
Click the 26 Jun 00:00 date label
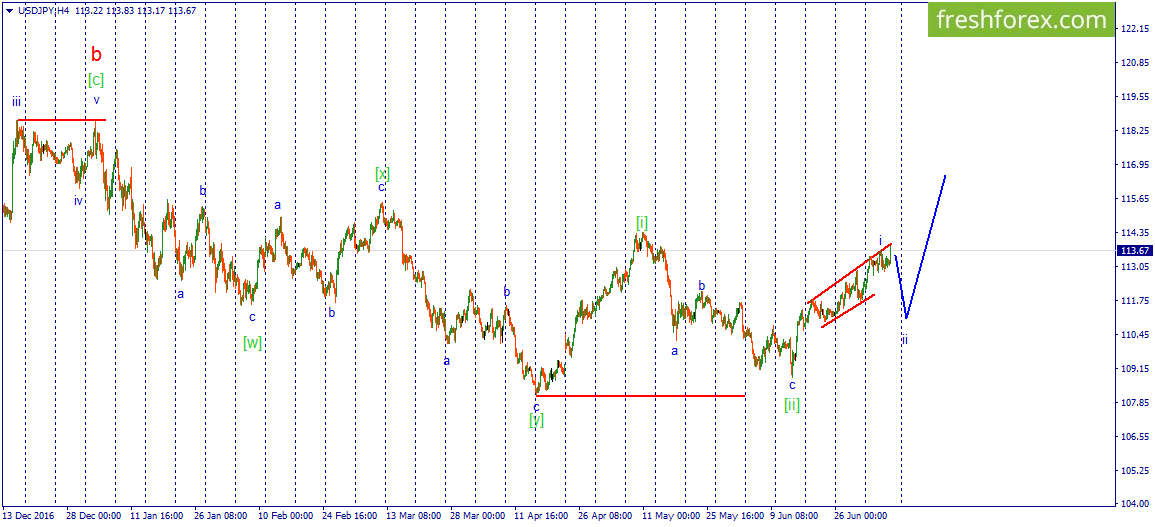pyautogui.click(x=861, y=515)
